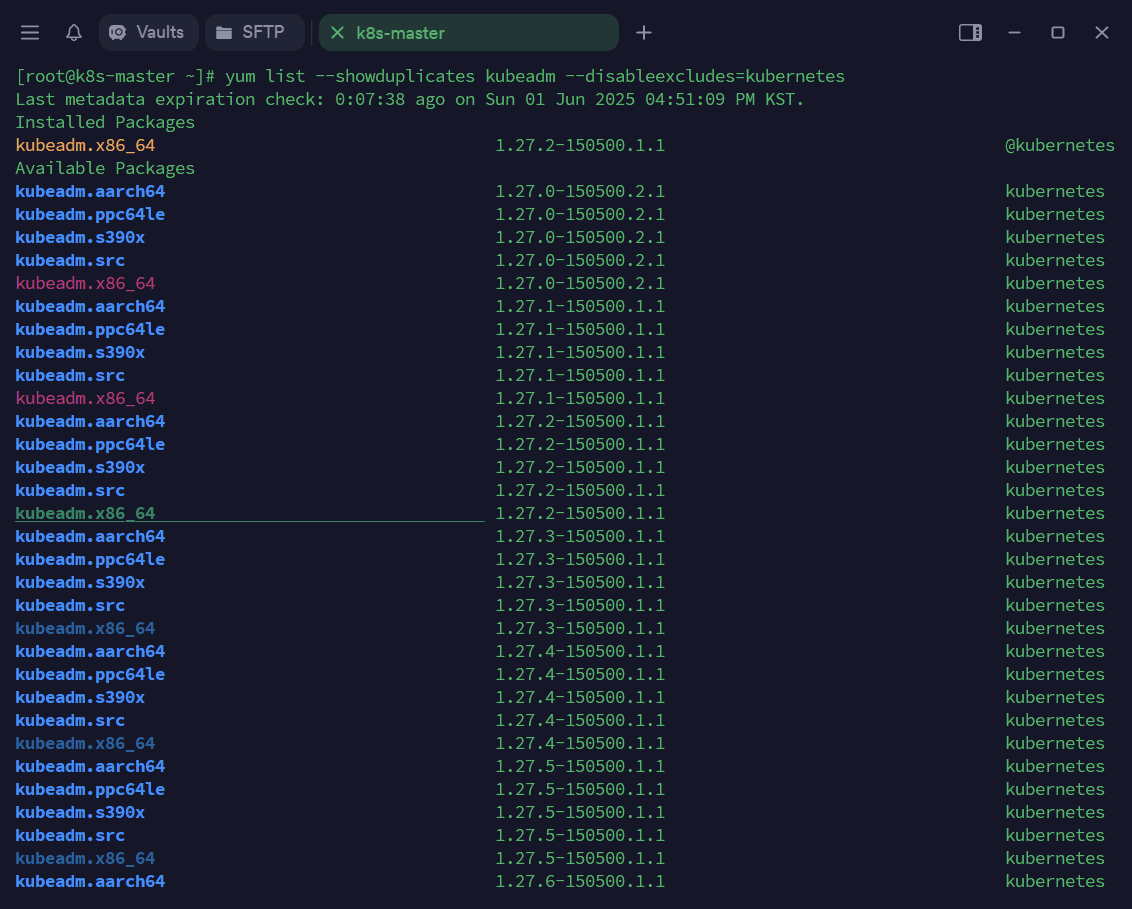This screenshot has height=909, width=1132.
Task: Select the k8s-master terminal tab
Action: point(469,32)
